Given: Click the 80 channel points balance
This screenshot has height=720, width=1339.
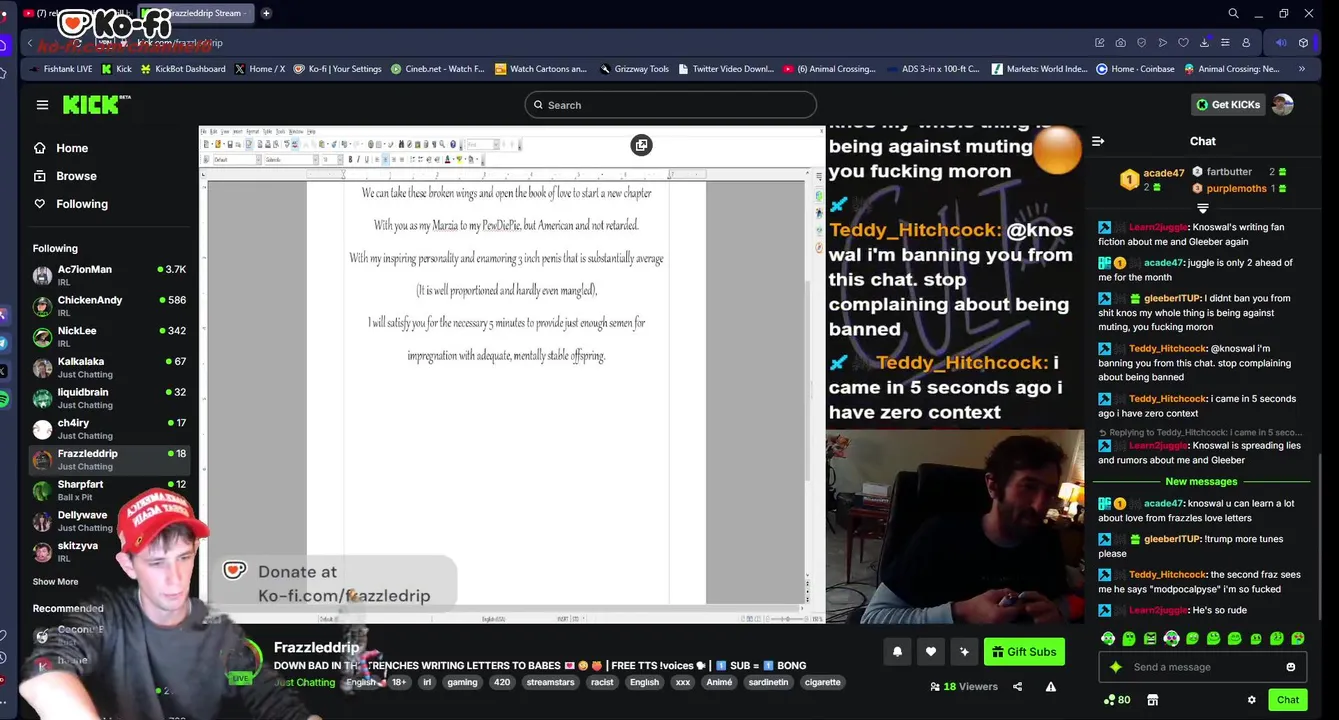Looking at the screenshot, I should (1117, 700).
